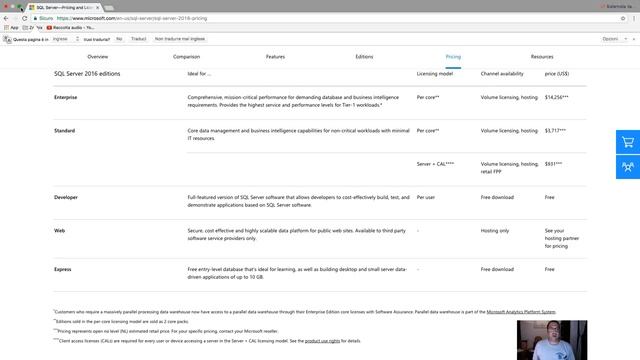Open the product use rights link
Viewport: 640px width, 360px height.
point(322,341)
